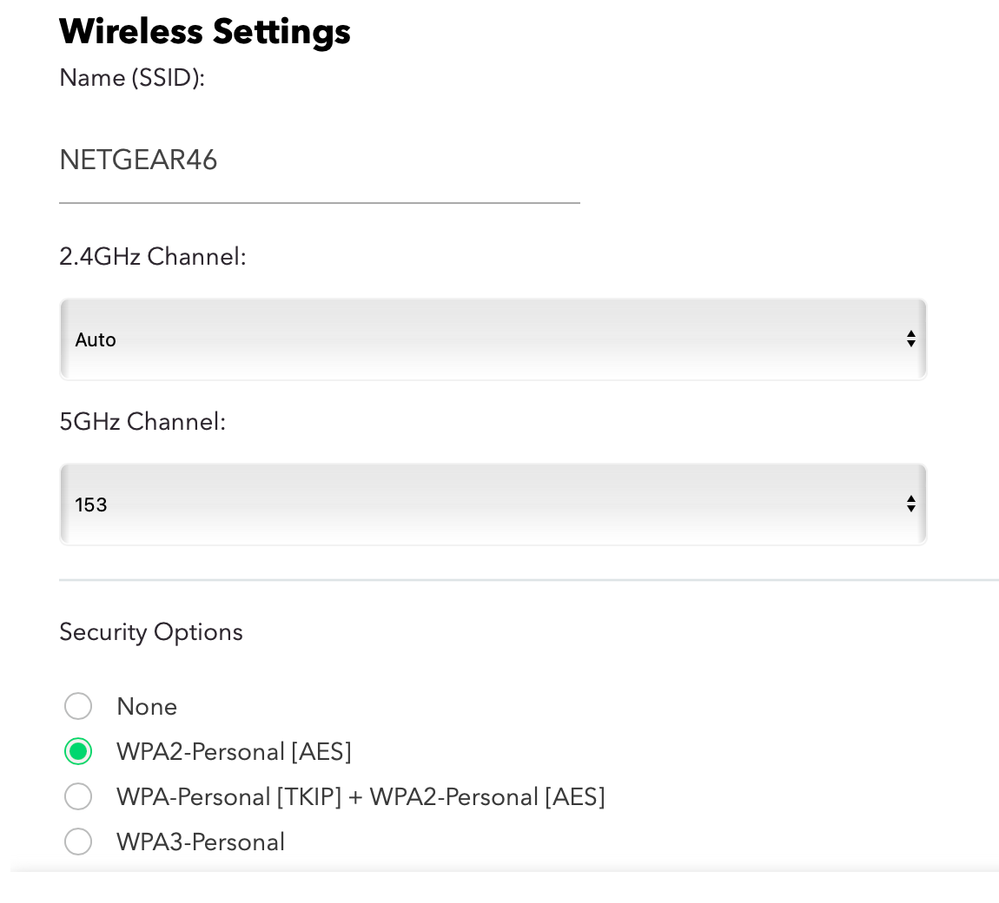Select the None security radio button
The width and height of the screenshot is (999, 903).
(x=78, y=707)
